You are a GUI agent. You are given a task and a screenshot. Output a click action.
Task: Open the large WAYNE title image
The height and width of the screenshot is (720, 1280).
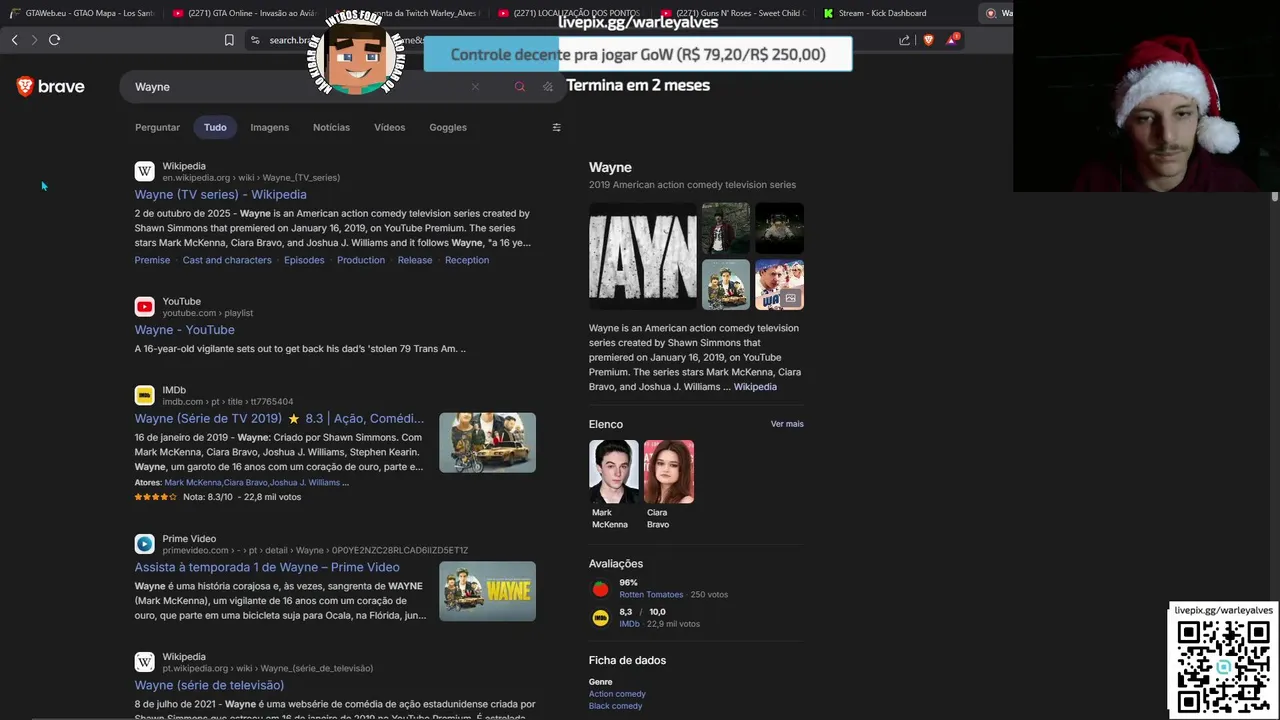[x=643, y=256]
